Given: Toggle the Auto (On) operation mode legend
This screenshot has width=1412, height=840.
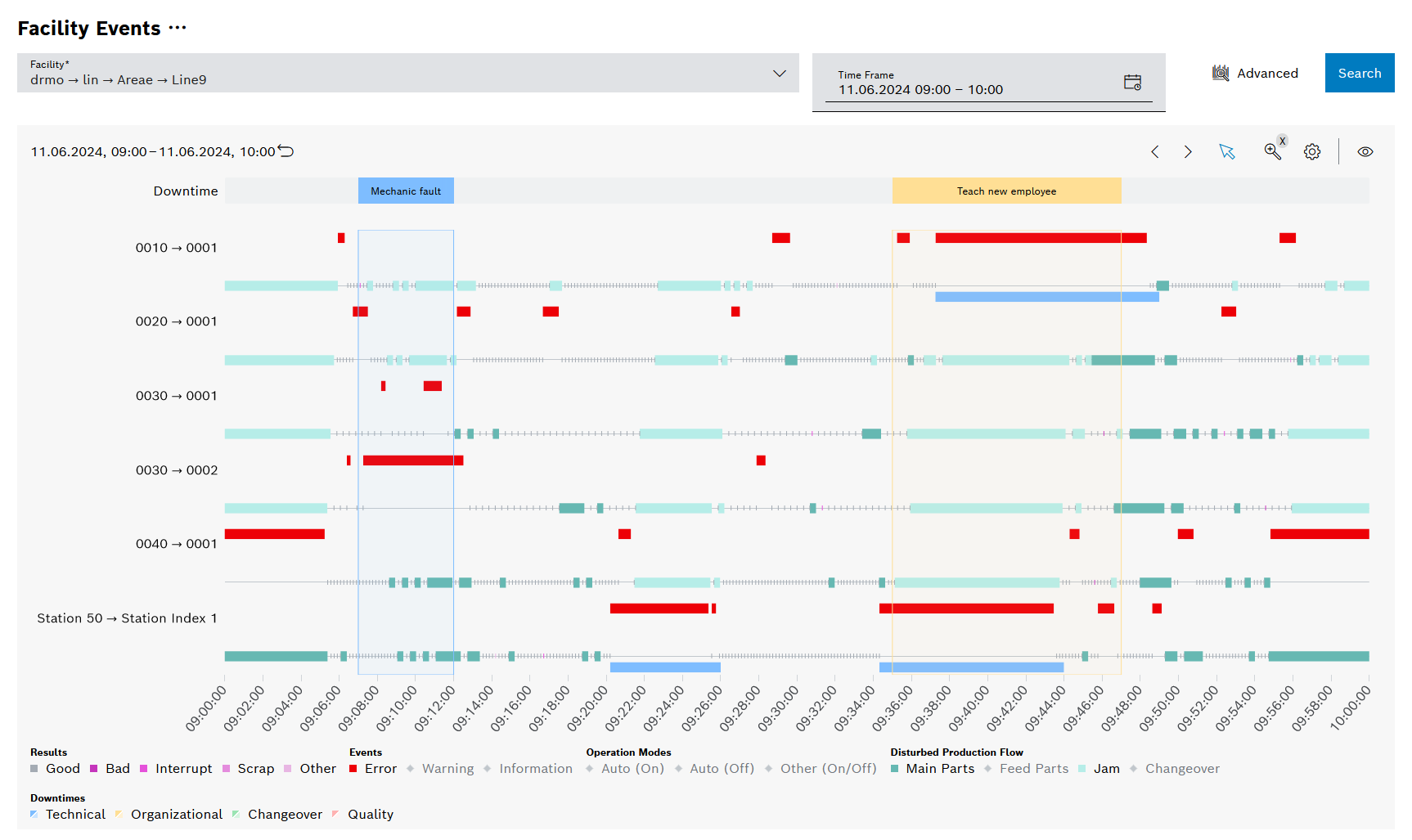Looking at the screenshot, I should (632, 768).
